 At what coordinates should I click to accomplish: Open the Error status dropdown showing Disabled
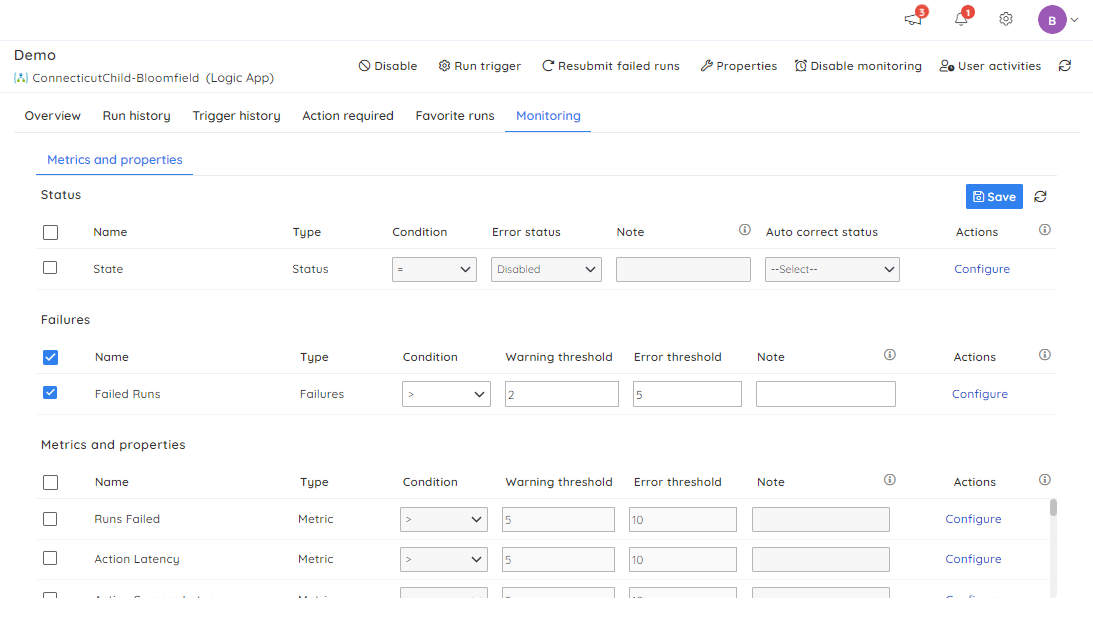pyautogui.click(x=546, y=268)
